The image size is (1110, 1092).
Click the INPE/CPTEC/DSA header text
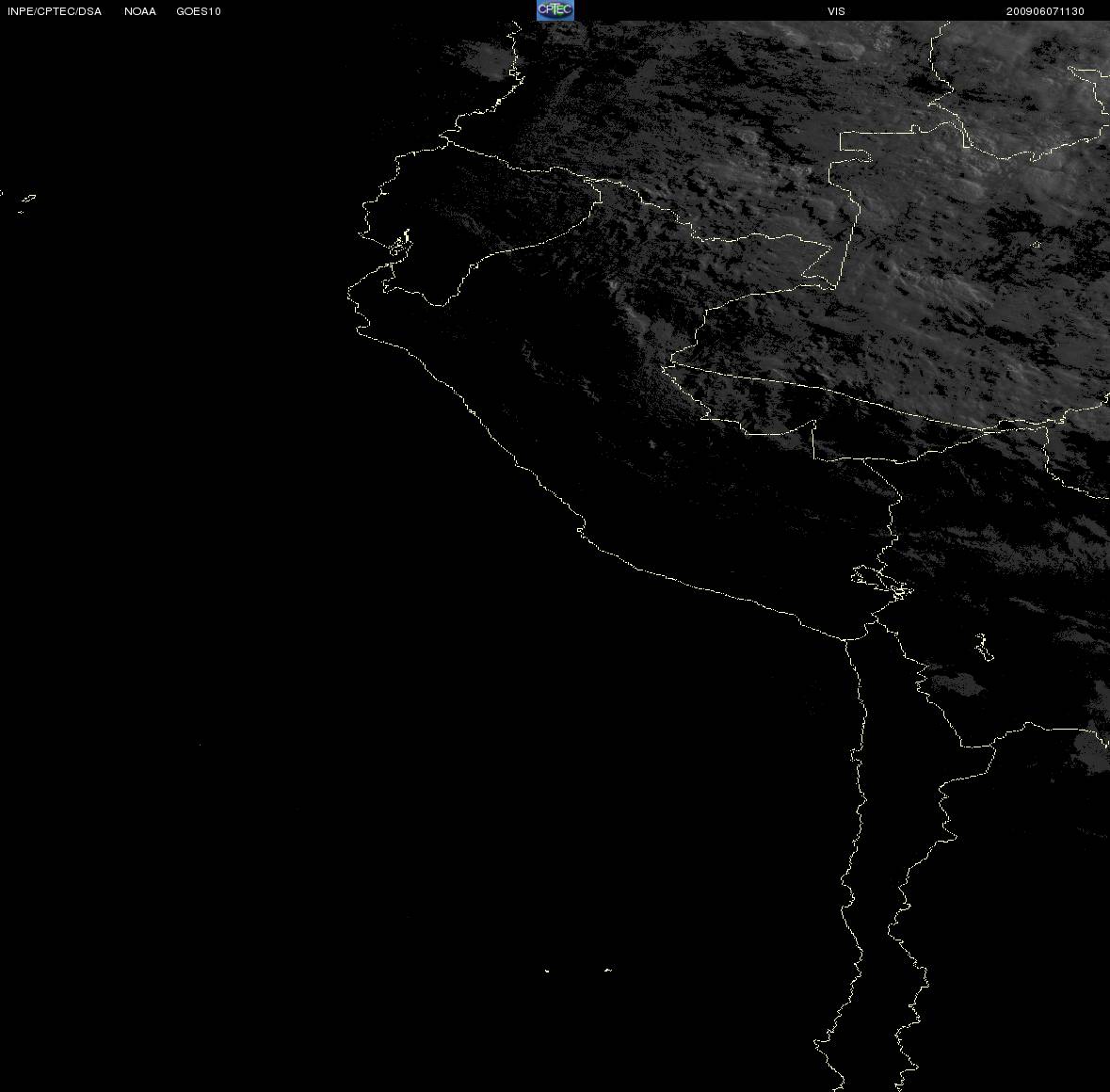click(x=55, y=11)
